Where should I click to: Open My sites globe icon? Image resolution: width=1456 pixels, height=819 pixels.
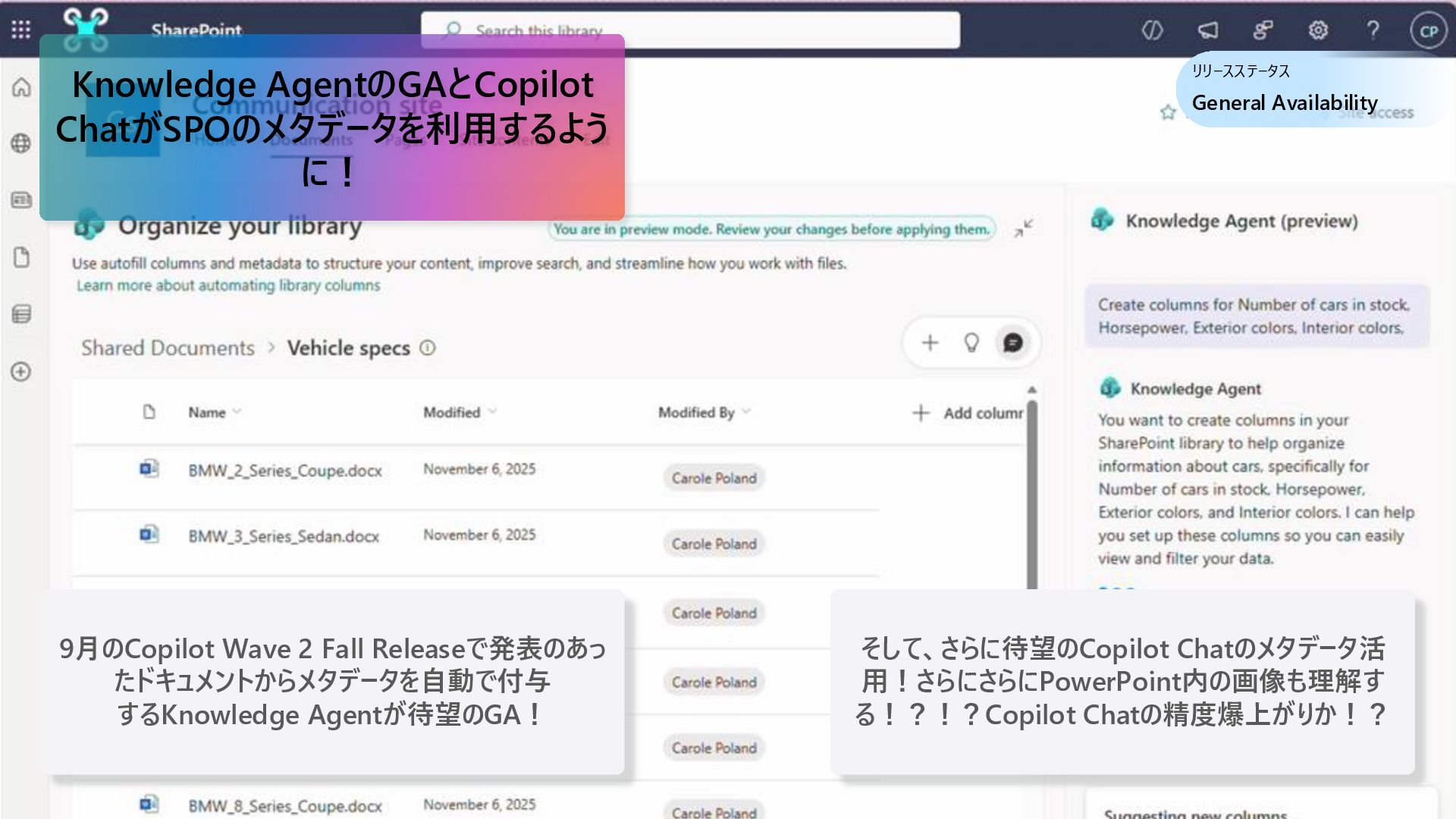[21, 143]
